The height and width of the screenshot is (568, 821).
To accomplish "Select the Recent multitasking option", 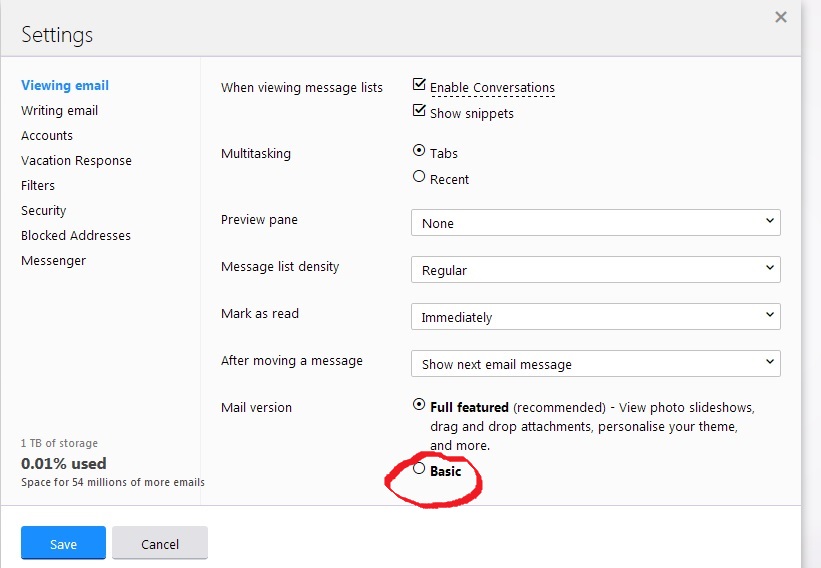I will (419, 177).
